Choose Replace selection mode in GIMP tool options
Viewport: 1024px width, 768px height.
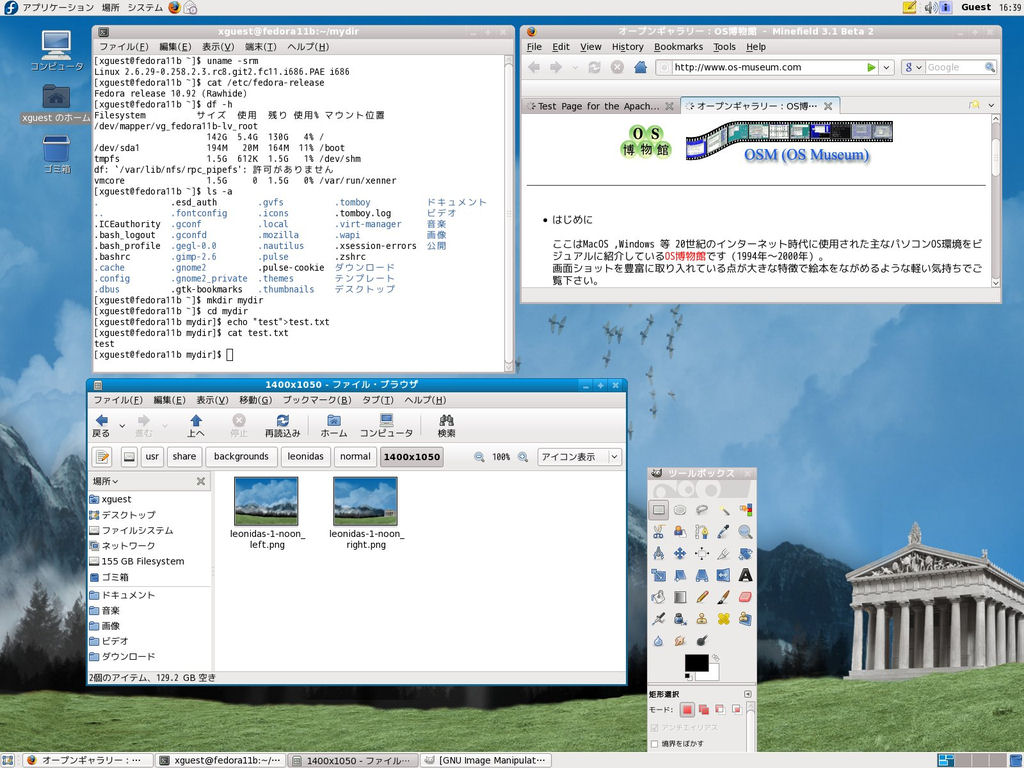point(687,709)
